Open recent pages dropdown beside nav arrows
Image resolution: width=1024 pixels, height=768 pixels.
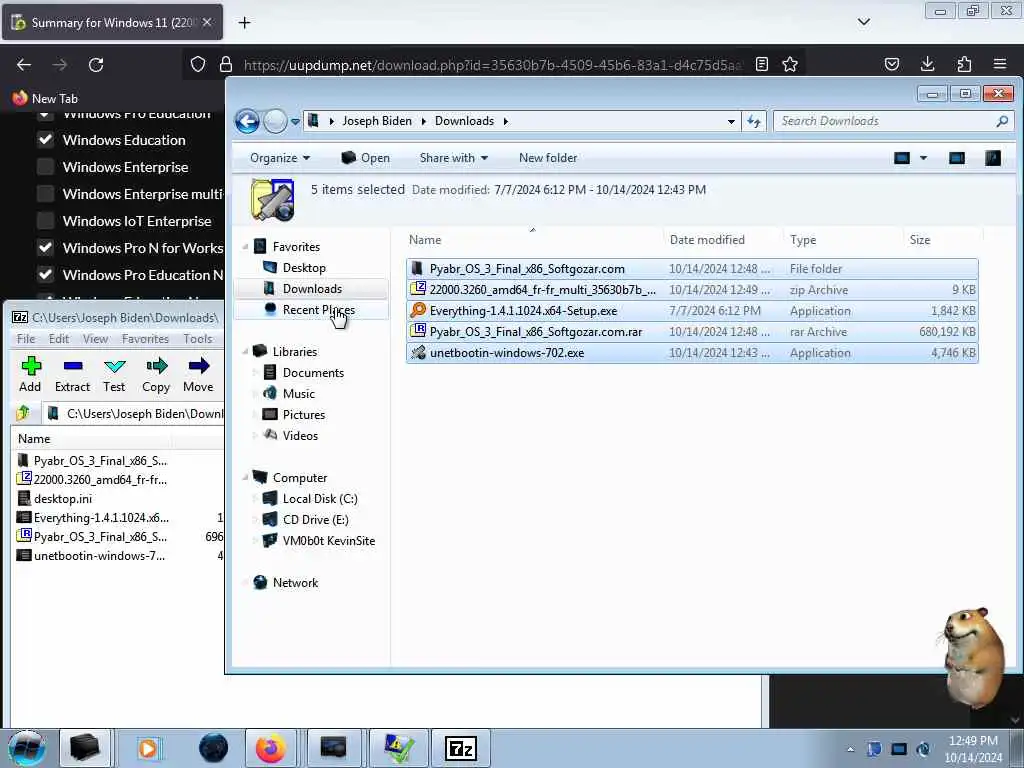[295, 121]
